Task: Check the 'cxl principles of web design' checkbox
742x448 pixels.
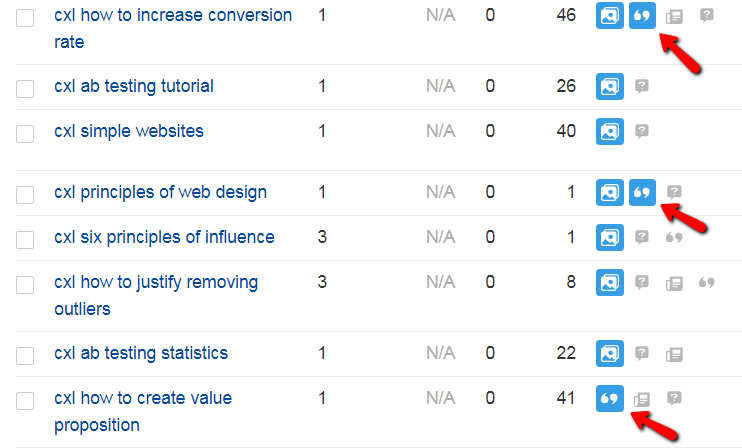Action: click(x=25, y=194)
